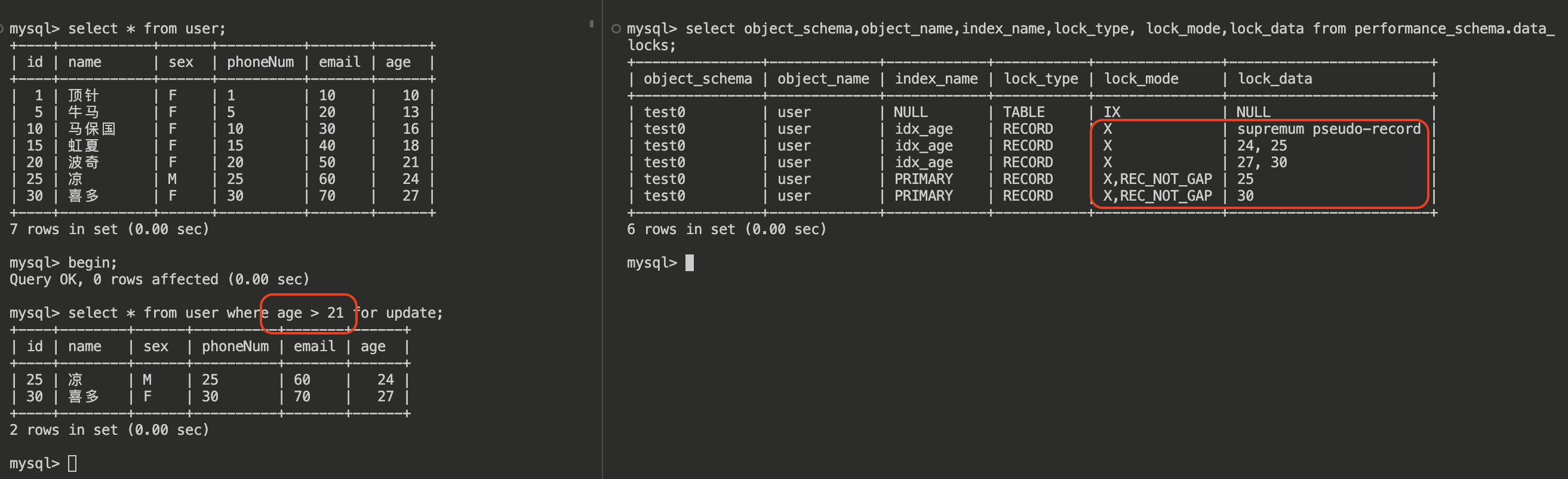Click the 'lock_data' column header

pos(1275,79)
